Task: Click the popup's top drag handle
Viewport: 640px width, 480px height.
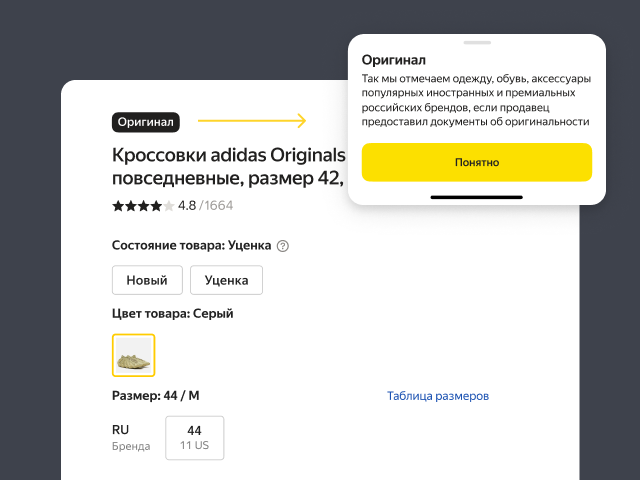Action: (x=477, y=43)
